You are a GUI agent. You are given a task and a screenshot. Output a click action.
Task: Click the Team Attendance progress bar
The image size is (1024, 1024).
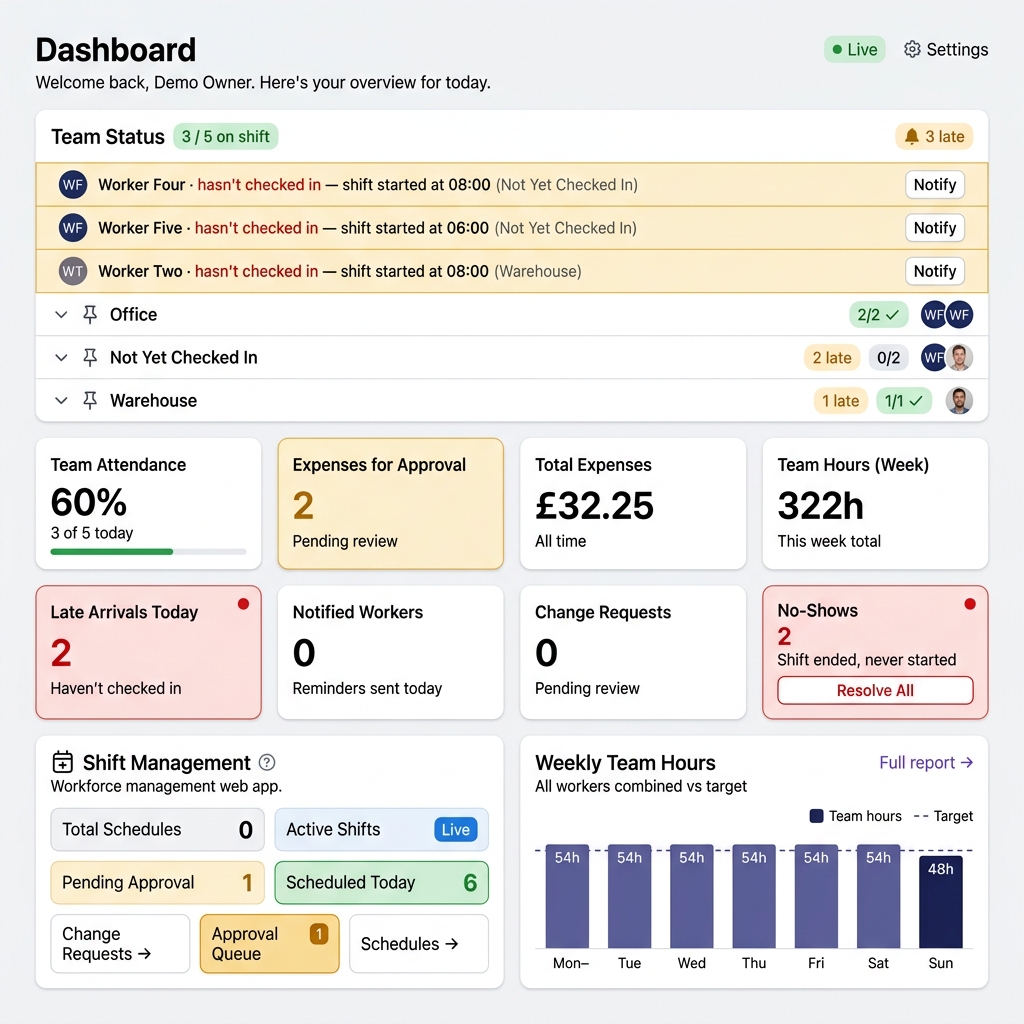147,551
